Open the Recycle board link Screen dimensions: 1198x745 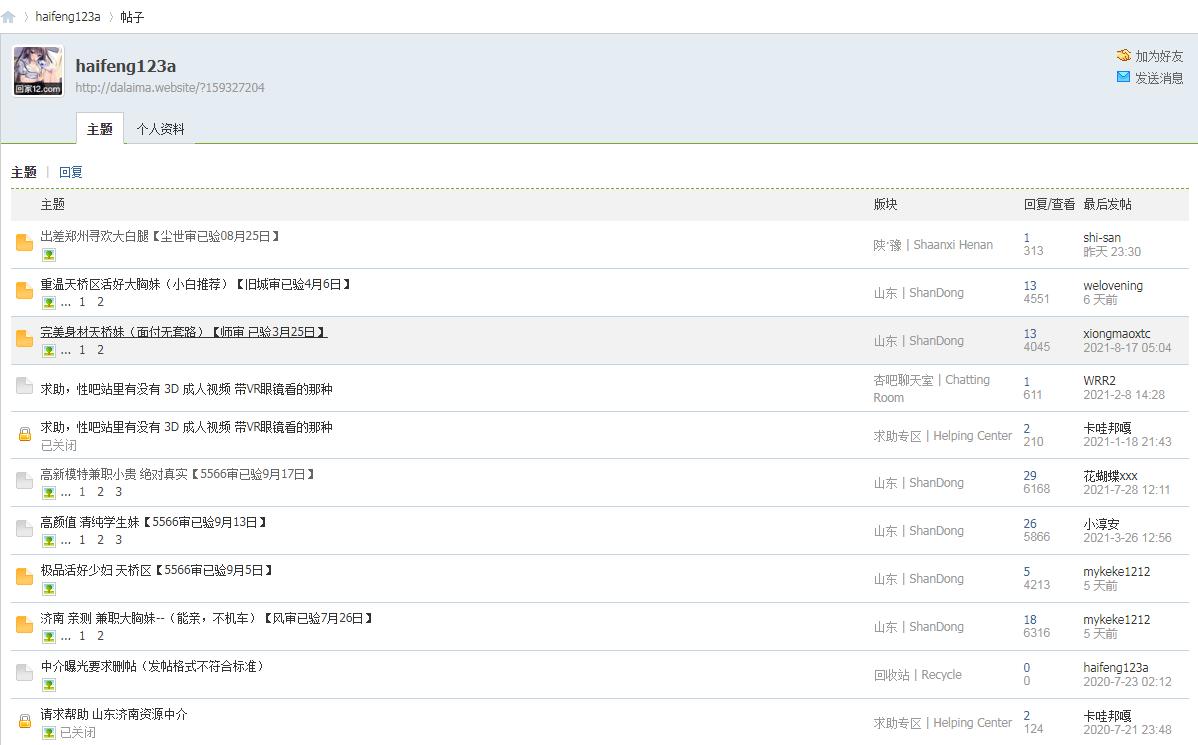917,675
